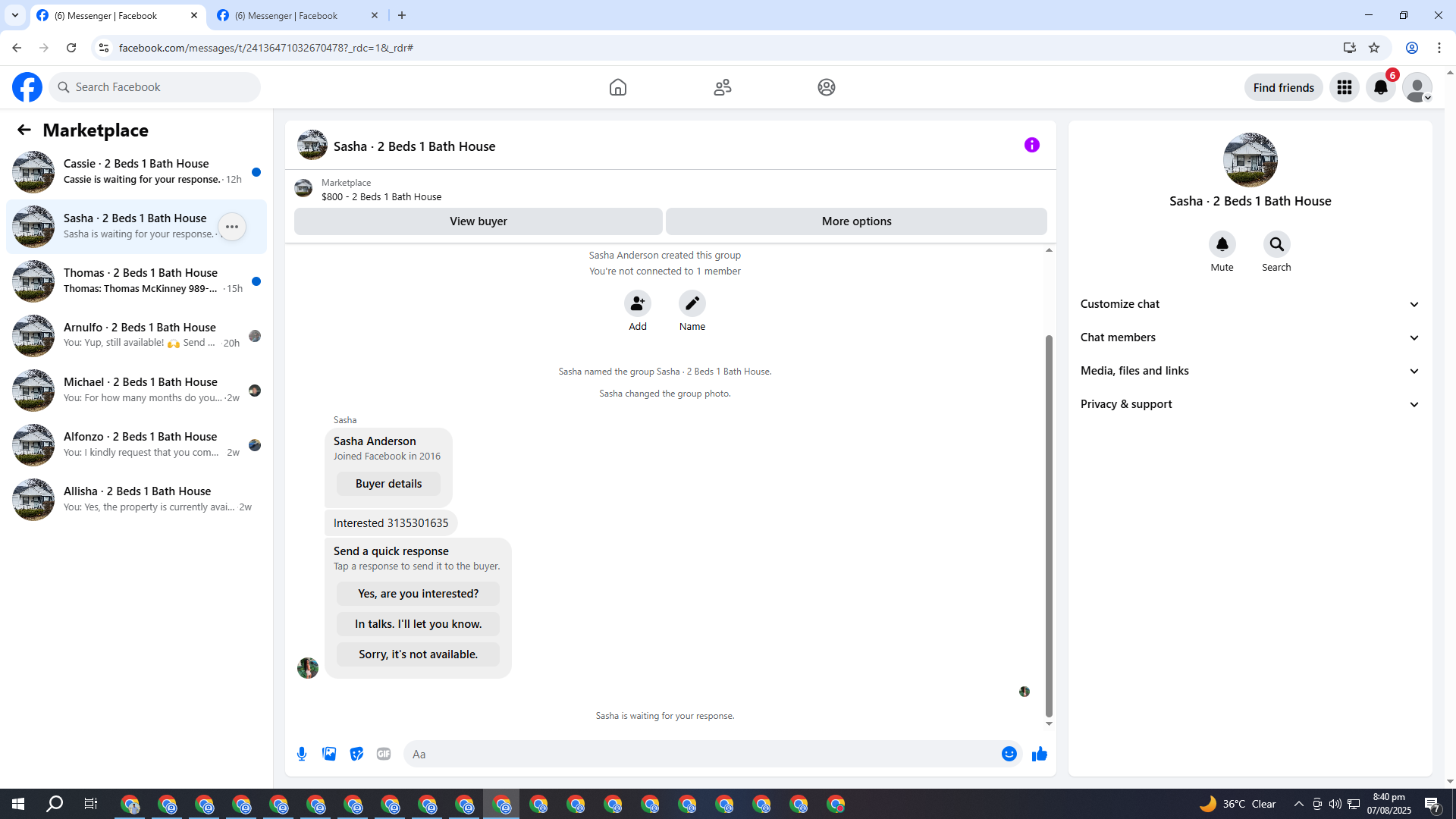Expand Chat members section
The width and height of the screenshot is (1456, 819).
click(x=1250, y=337)
